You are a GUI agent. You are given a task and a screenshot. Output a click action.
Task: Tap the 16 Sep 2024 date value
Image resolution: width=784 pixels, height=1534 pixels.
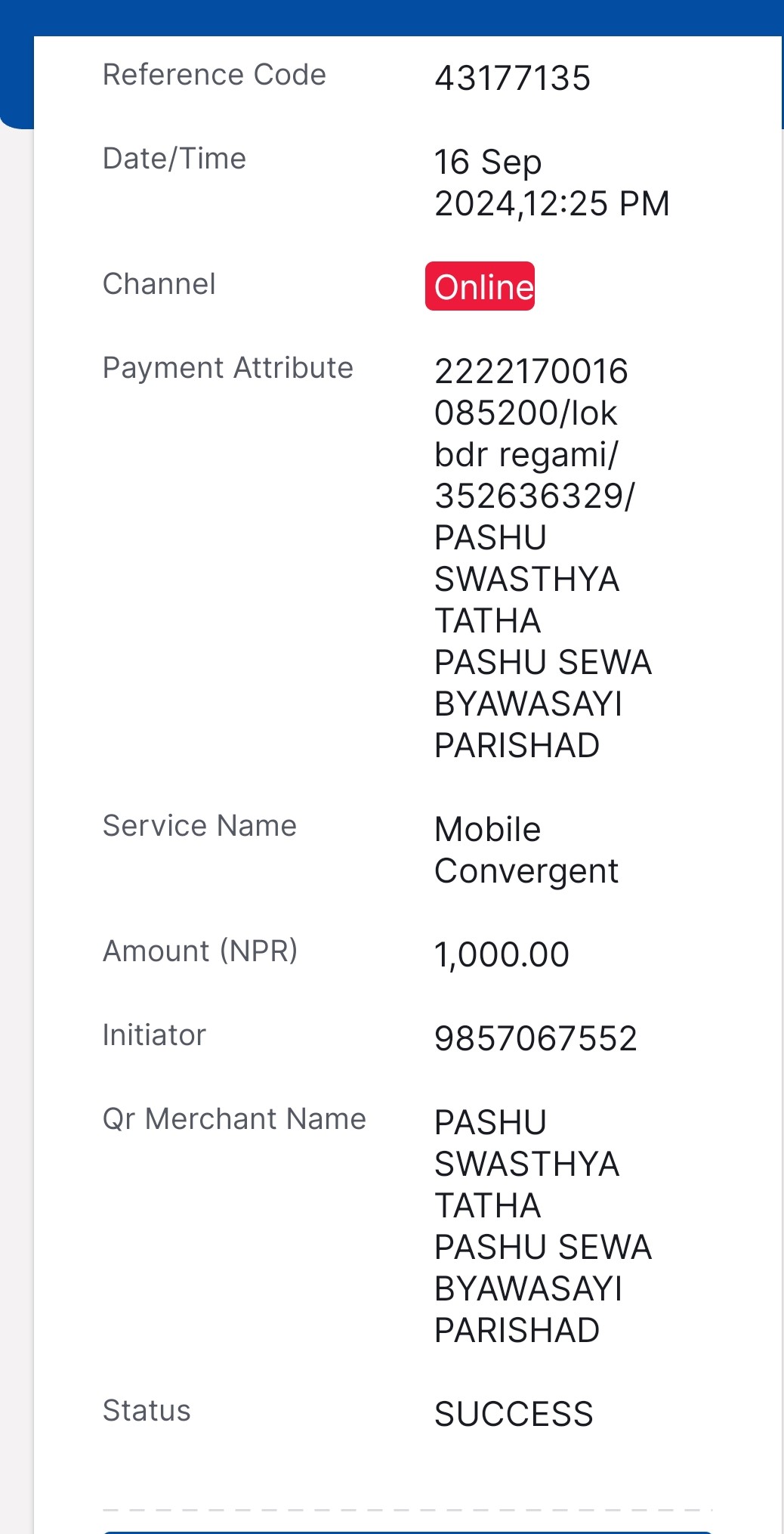click(551, 183)
